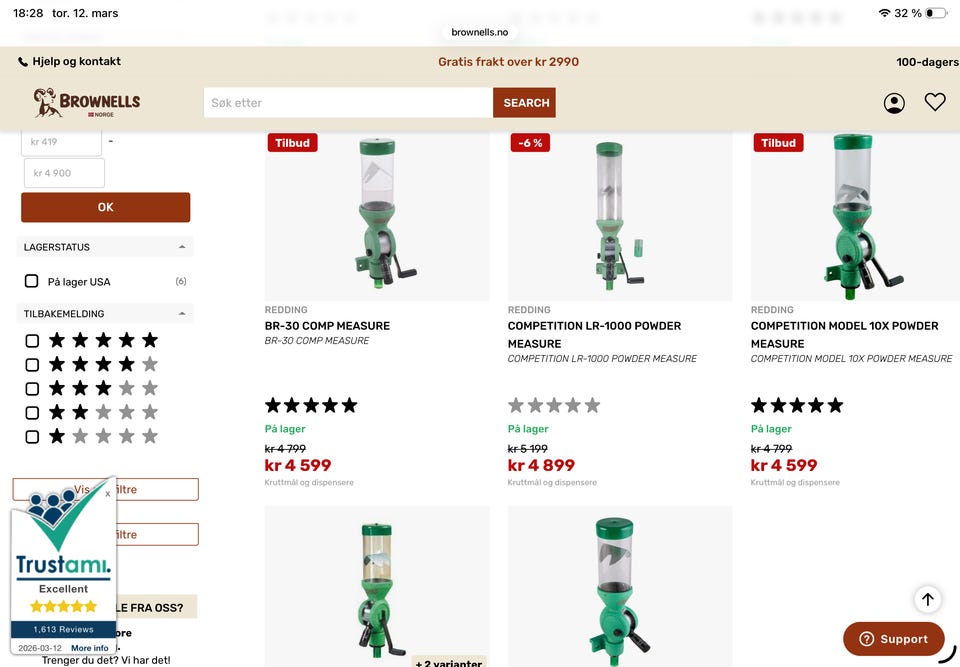Click the scroll-to-top arrow button
Image resolution: width=960 pixels, height=667 pixels.
[928, 599]
